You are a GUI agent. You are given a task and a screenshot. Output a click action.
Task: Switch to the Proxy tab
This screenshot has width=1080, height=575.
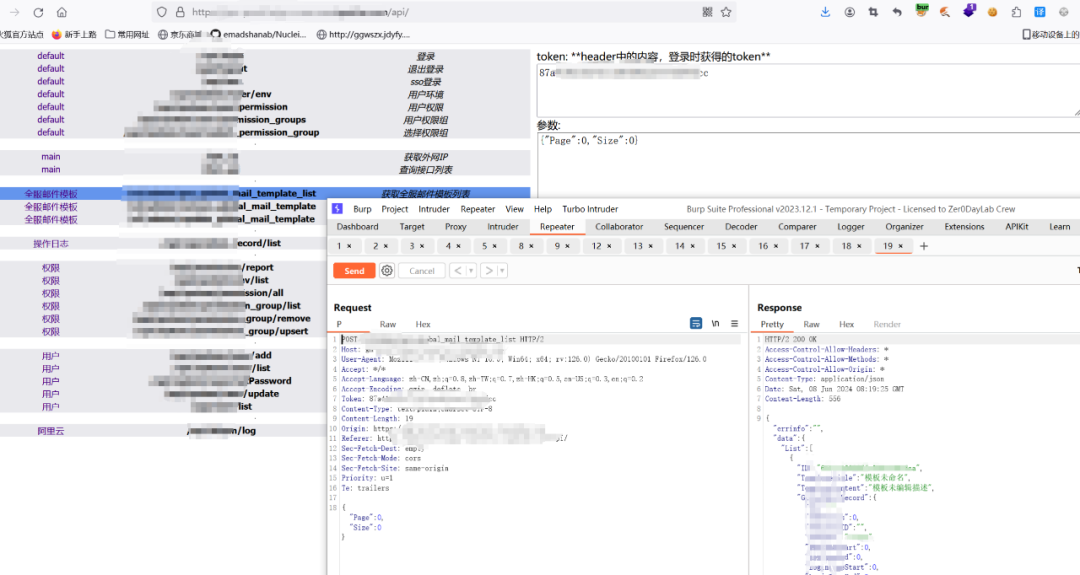pyautogui.click(x=455, y=227)
